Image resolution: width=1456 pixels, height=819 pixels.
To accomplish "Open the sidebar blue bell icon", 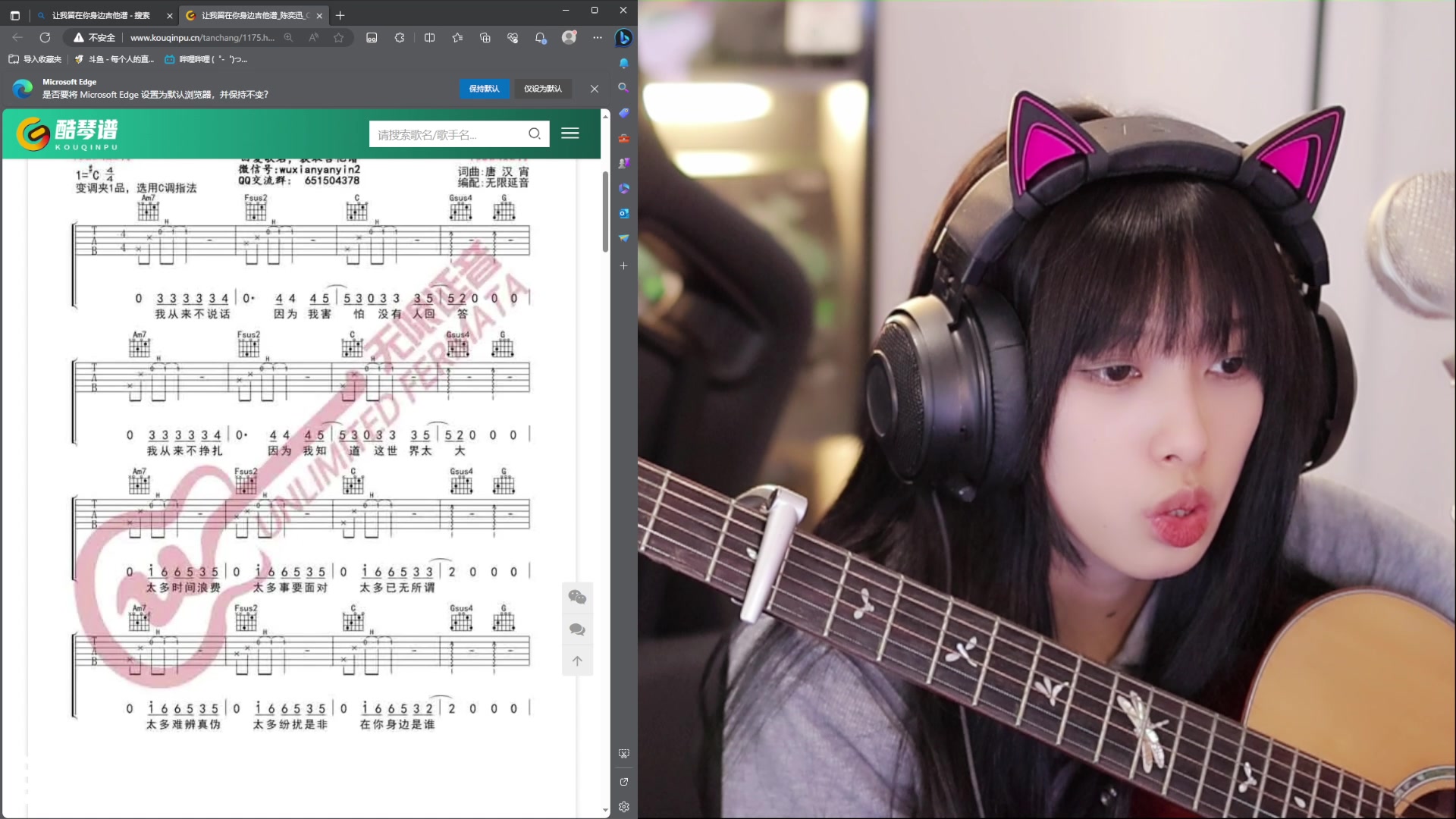I will pos(623,63).
